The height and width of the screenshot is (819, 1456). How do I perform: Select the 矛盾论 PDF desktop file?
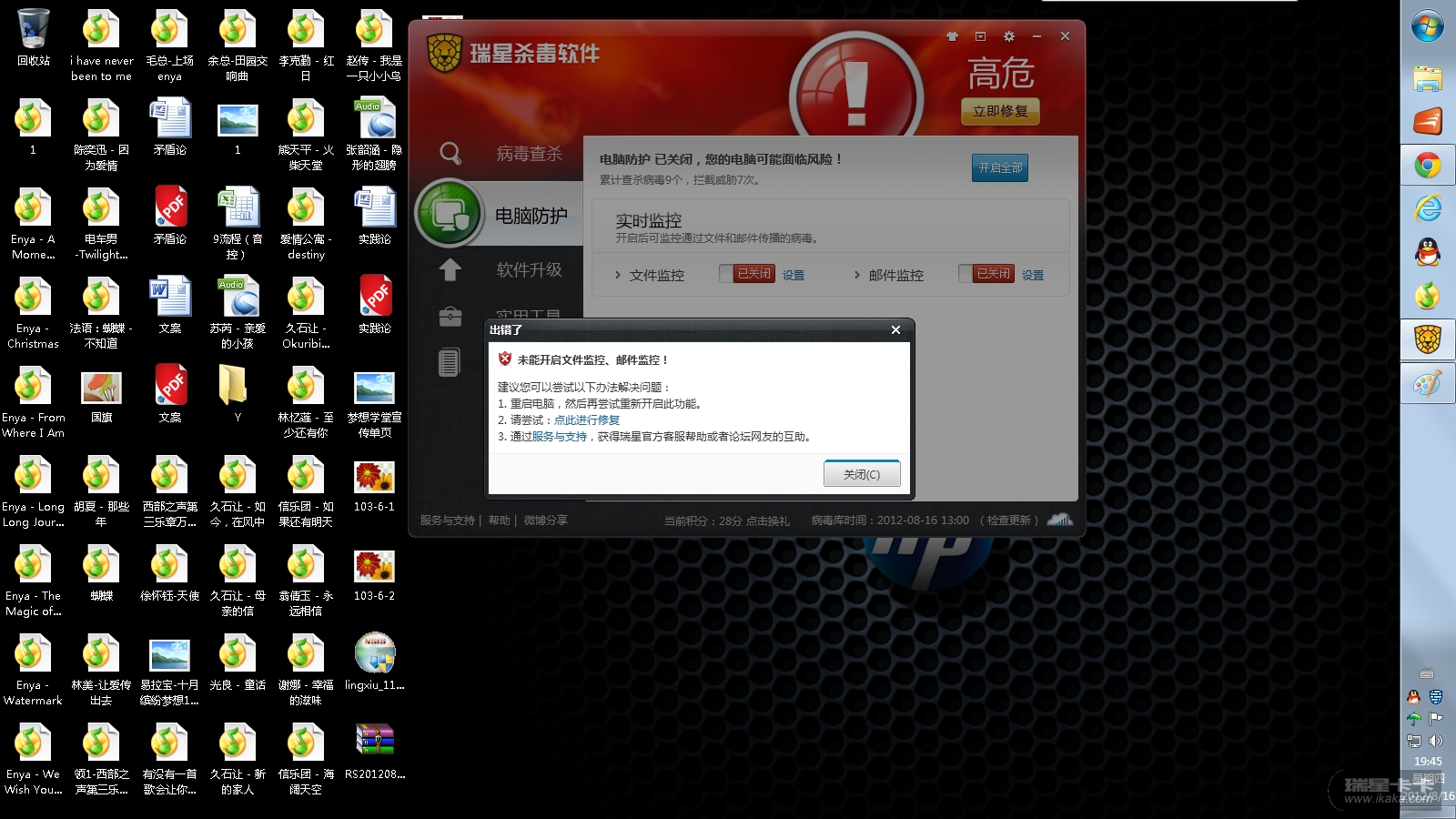[x=170, y=217]
